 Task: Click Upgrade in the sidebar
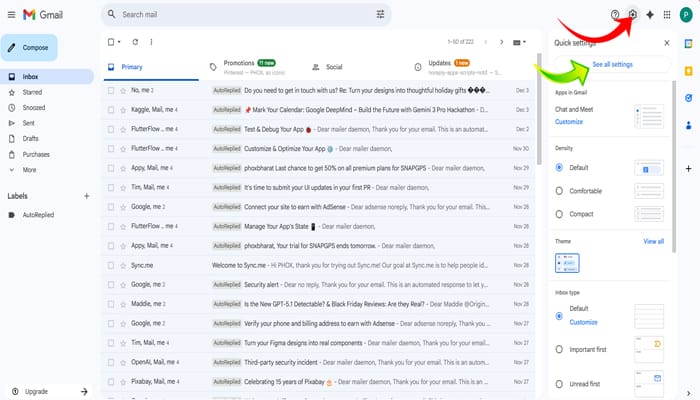pyautogui.click(x=36, y=392)
